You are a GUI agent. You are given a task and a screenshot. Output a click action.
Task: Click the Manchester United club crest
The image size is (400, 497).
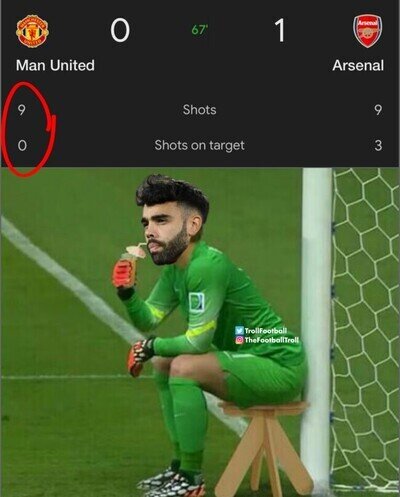click(32, 30)
